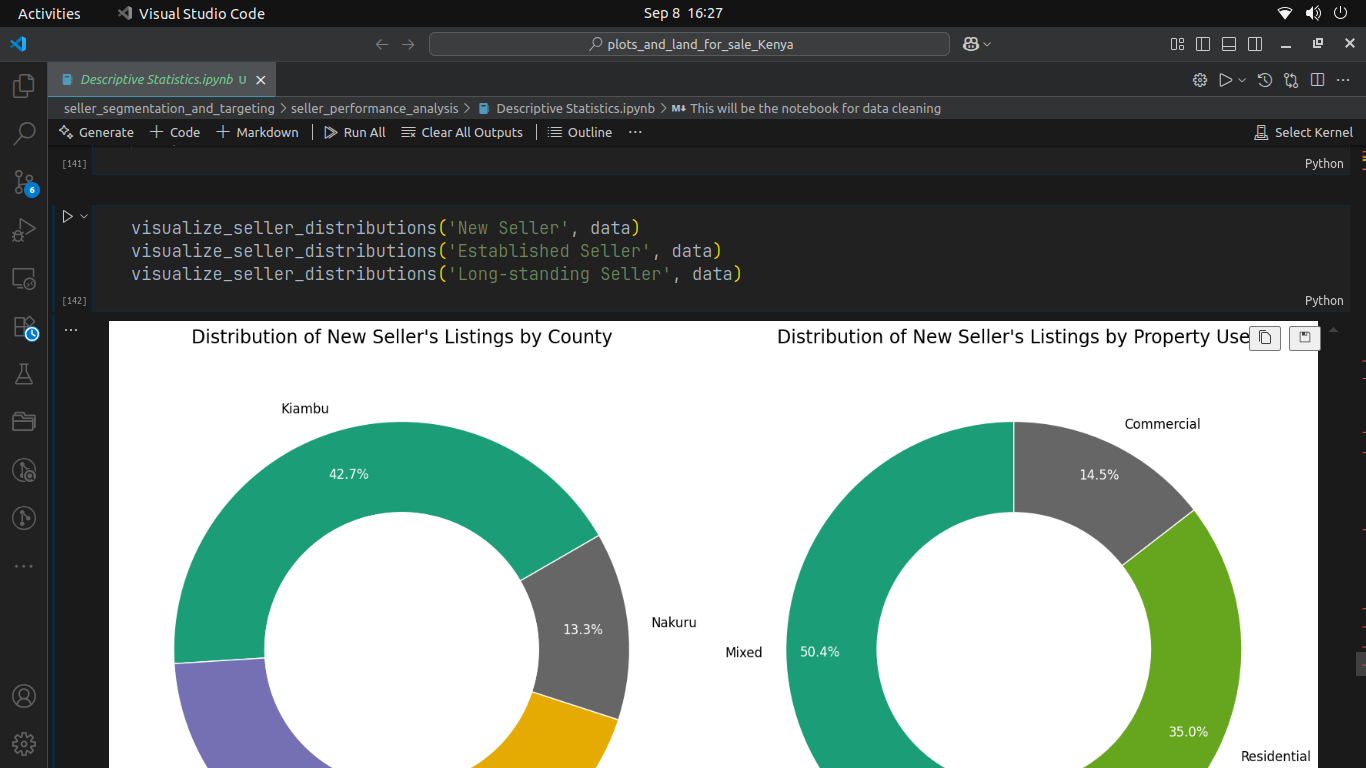Save the plot output image

[1305, 338]
